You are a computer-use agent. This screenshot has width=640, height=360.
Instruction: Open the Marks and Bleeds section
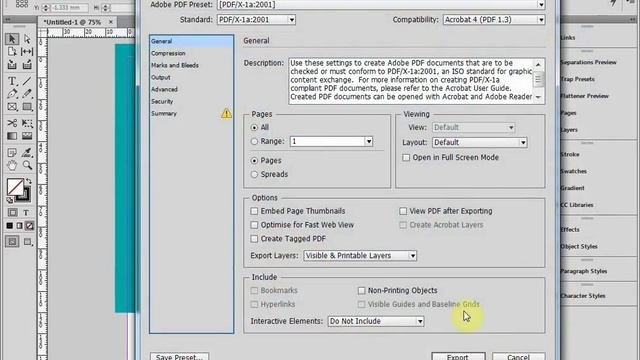[175, 65]
